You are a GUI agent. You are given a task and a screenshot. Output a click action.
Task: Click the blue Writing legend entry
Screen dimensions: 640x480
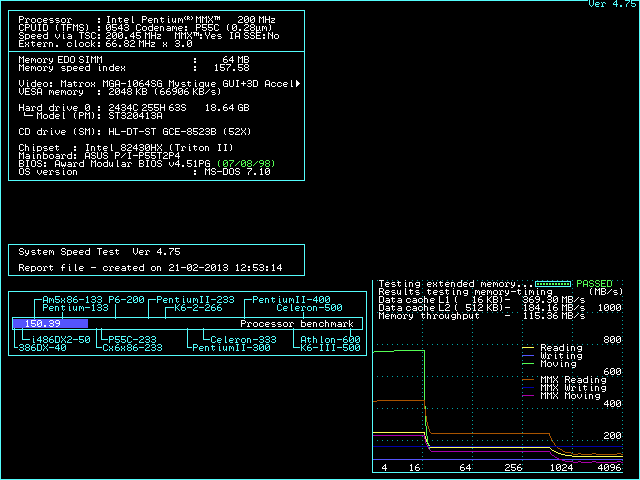pyautogui.click(x=553, y=356)
